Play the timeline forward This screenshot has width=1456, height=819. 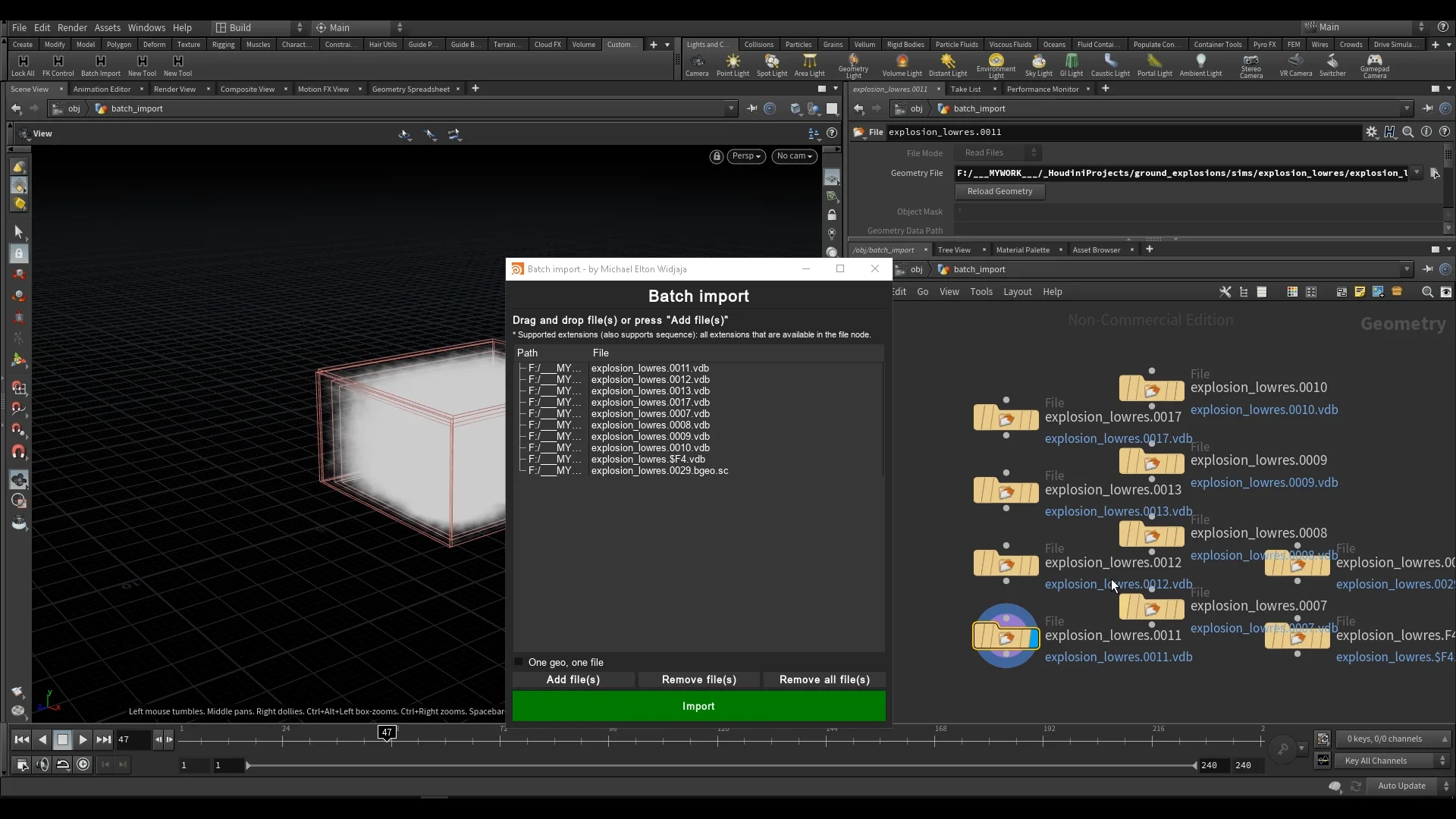(83, 739)
